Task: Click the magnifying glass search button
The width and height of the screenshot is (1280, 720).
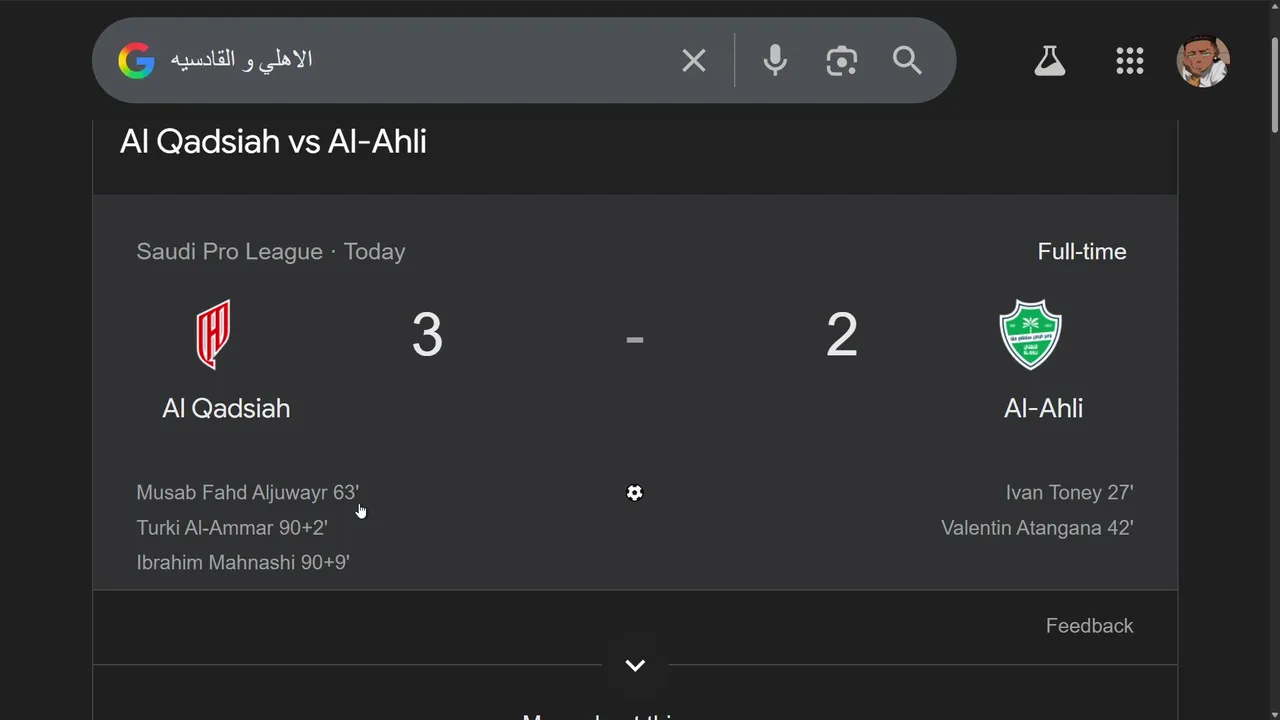Action: (x=907, y=61)
